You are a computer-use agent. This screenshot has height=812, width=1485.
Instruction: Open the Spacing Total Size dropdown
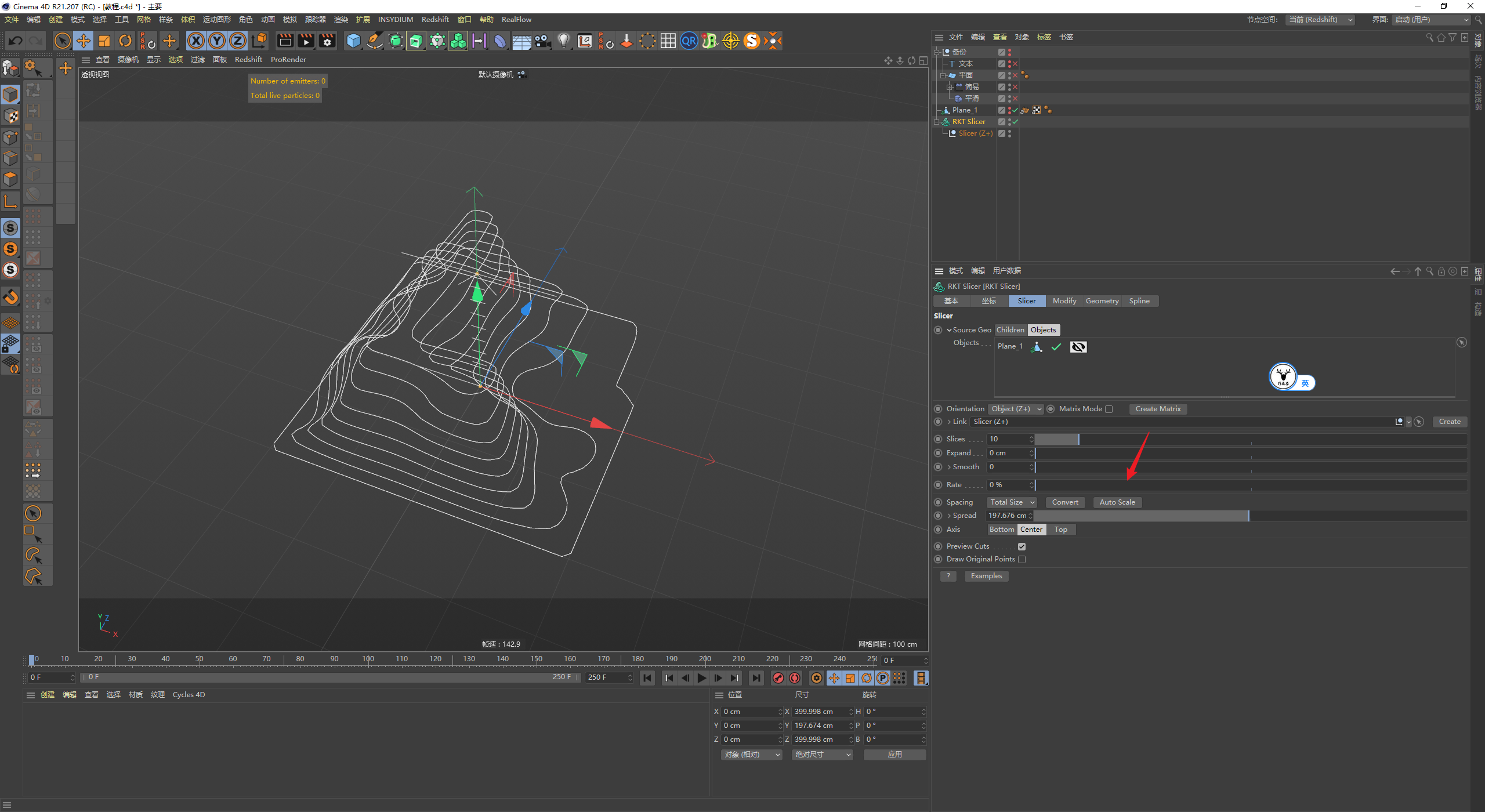coord(1012,502)
